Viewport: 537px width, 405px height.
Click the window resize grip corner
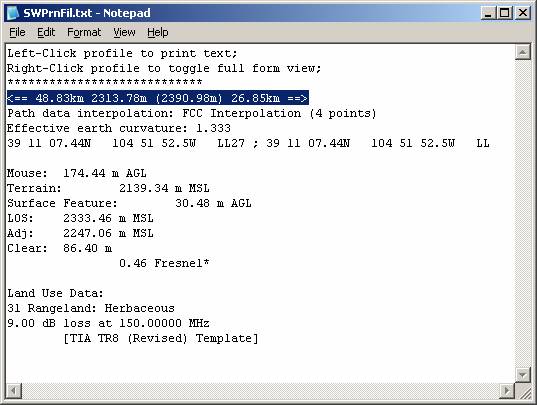click(523, 391)
